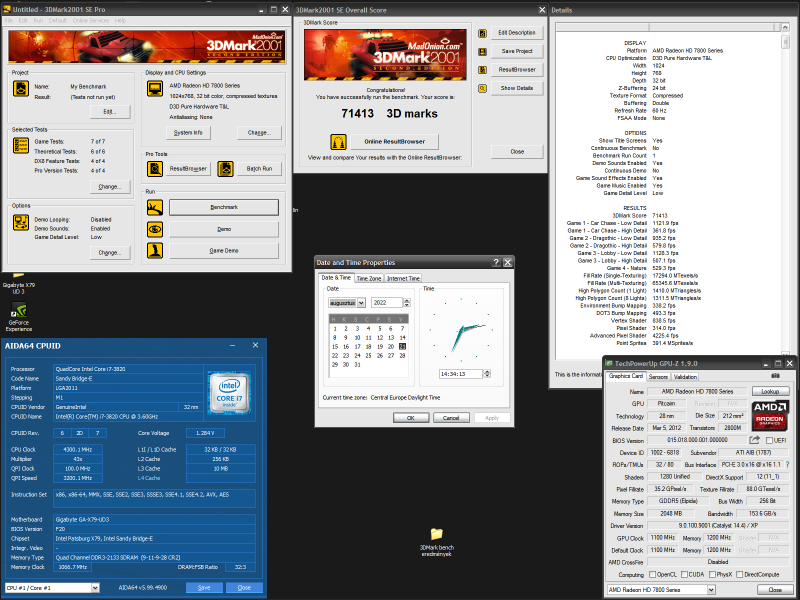Click the Cancel button in Date and Time

[451, 418]
